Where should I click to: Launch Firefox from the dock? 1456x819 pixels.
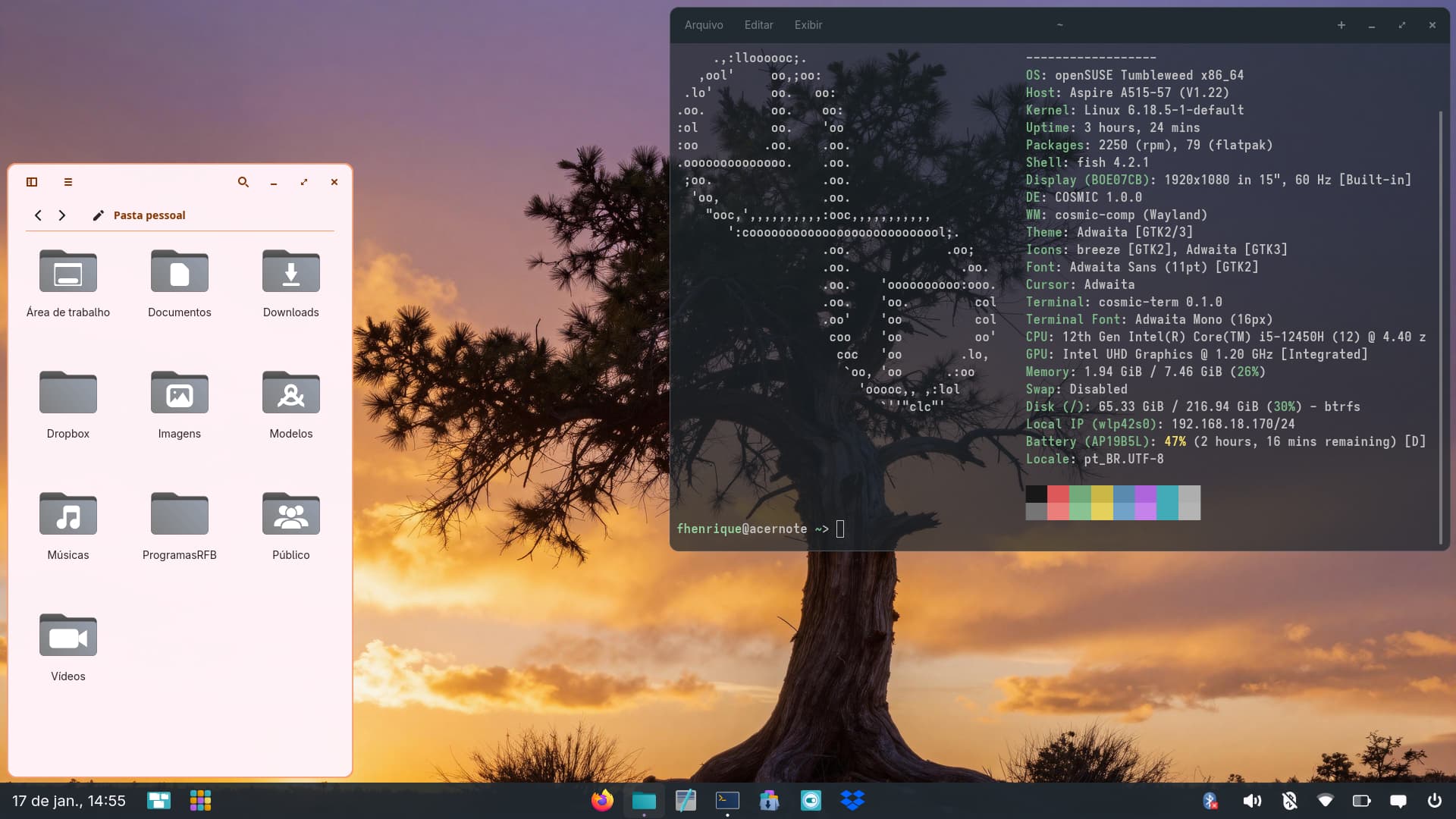(602, 801)
